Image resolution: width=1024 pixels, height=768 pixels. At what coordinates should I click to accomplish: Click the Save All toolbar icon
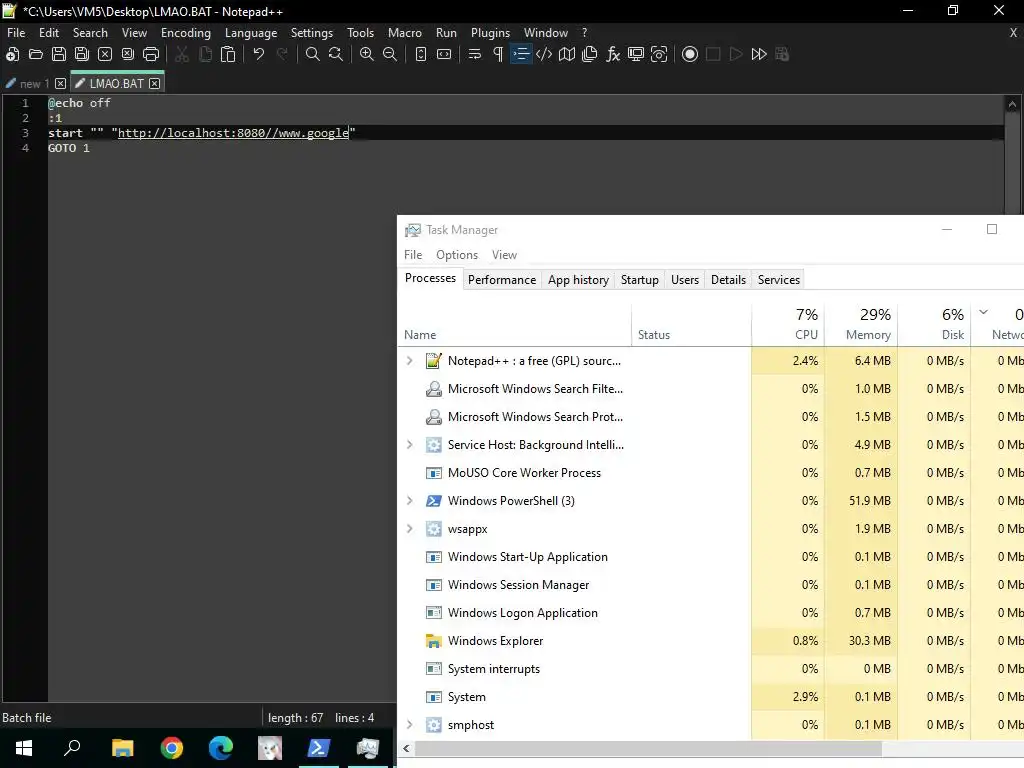tap(82, 54)
